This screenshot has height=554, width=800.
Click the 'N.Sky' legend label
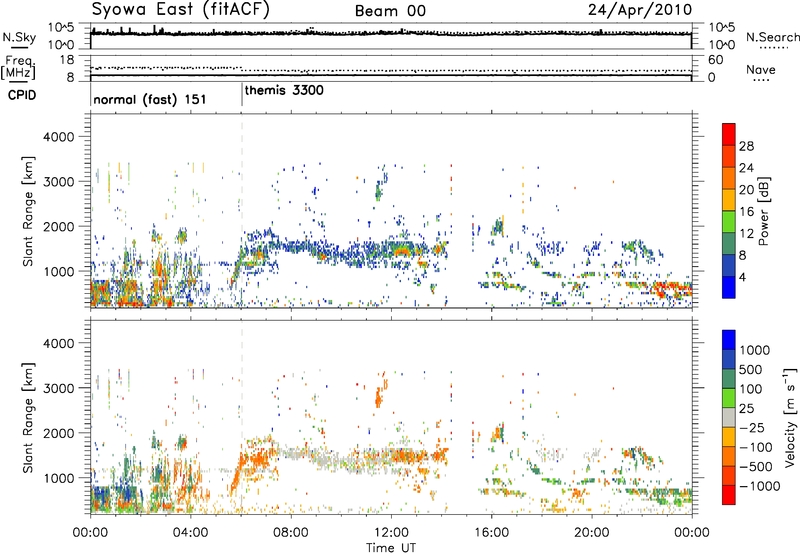coord(19,37)
